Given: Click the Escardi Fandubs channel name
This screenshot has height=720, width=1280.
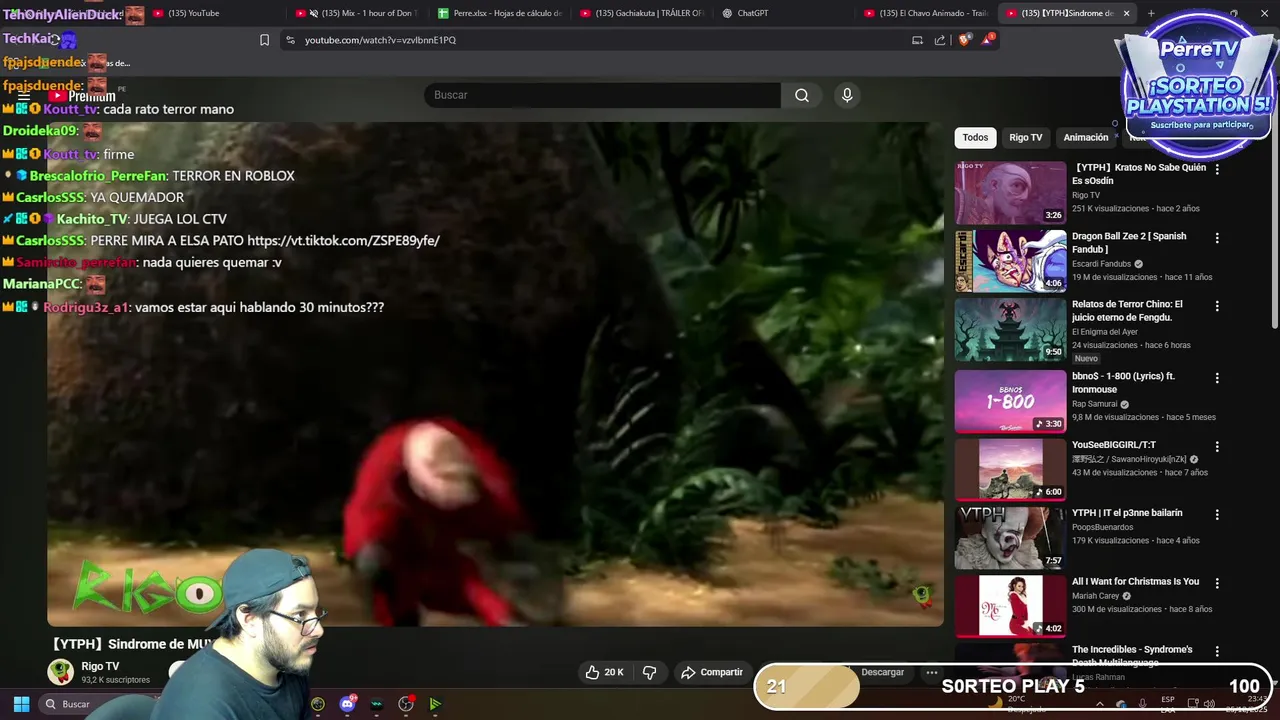Looking at the screenshot, I should click(x=1102, y=264).
